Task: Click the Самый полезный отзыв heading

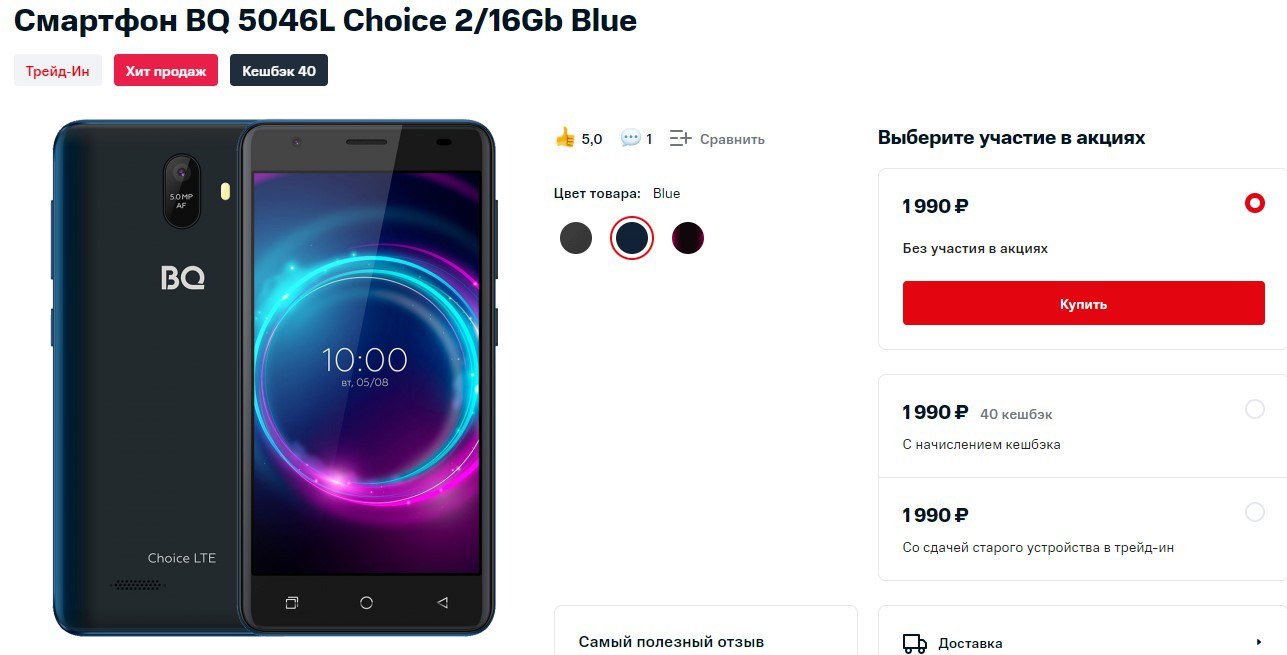Action: [671, 642]
